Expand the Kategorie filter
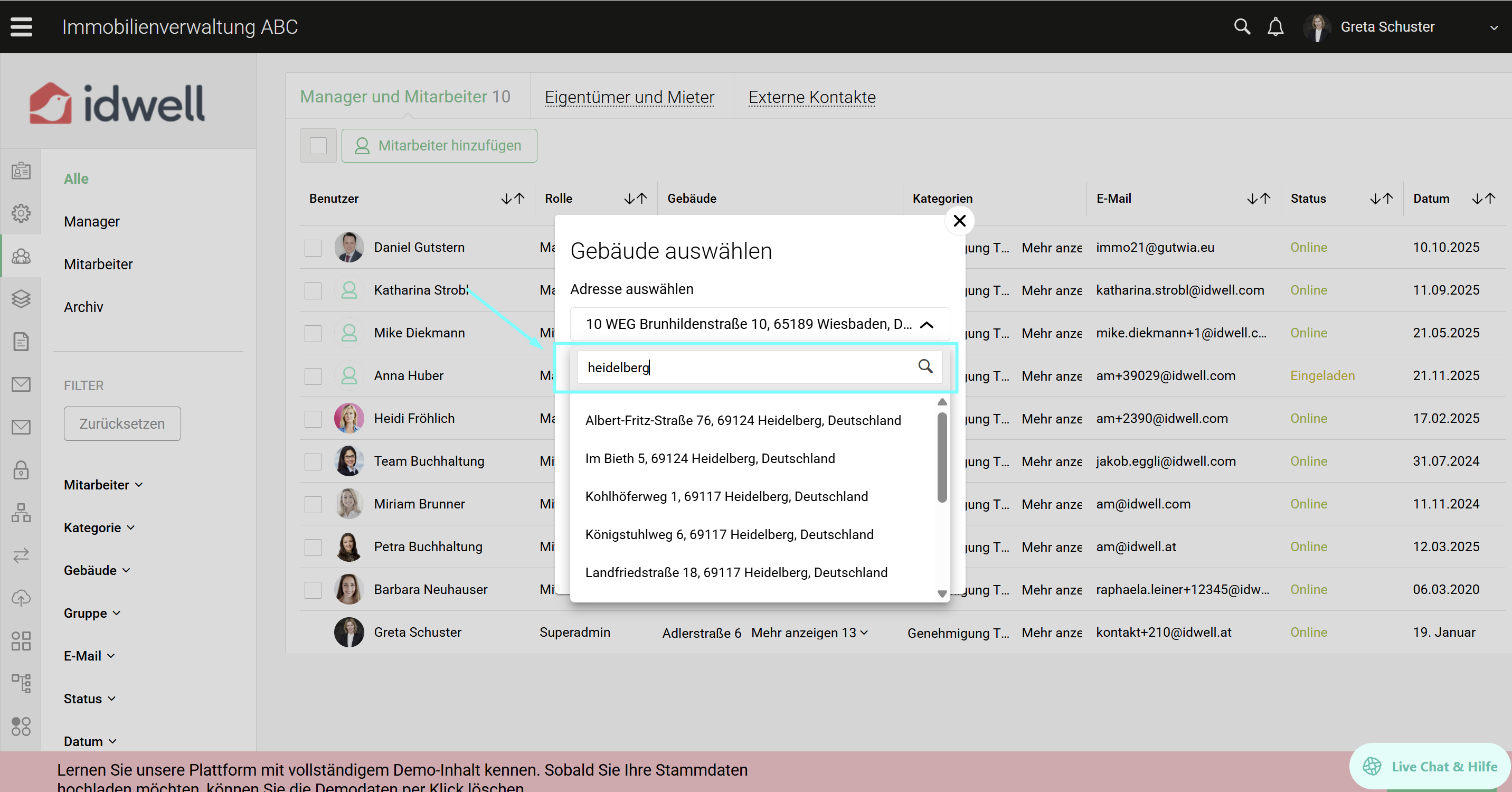This screenshot has height=792, width=1512. (99, 527)
